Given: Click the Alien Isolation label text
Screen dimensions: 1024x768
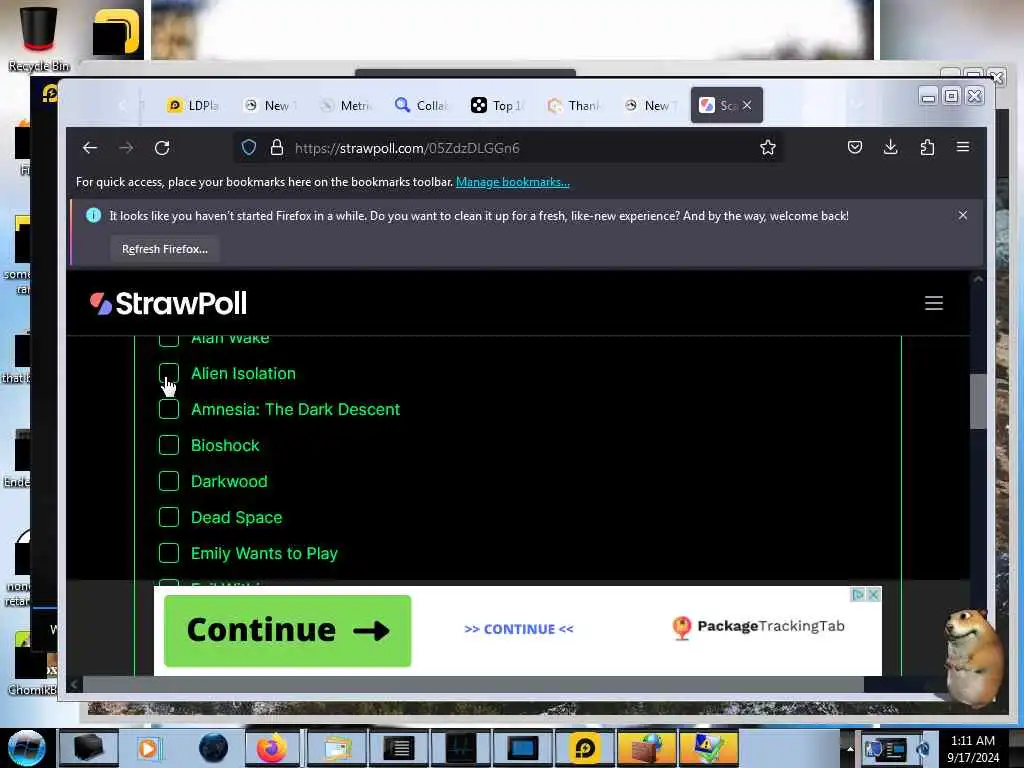Looking at the screenshot, I should (244, 374).
